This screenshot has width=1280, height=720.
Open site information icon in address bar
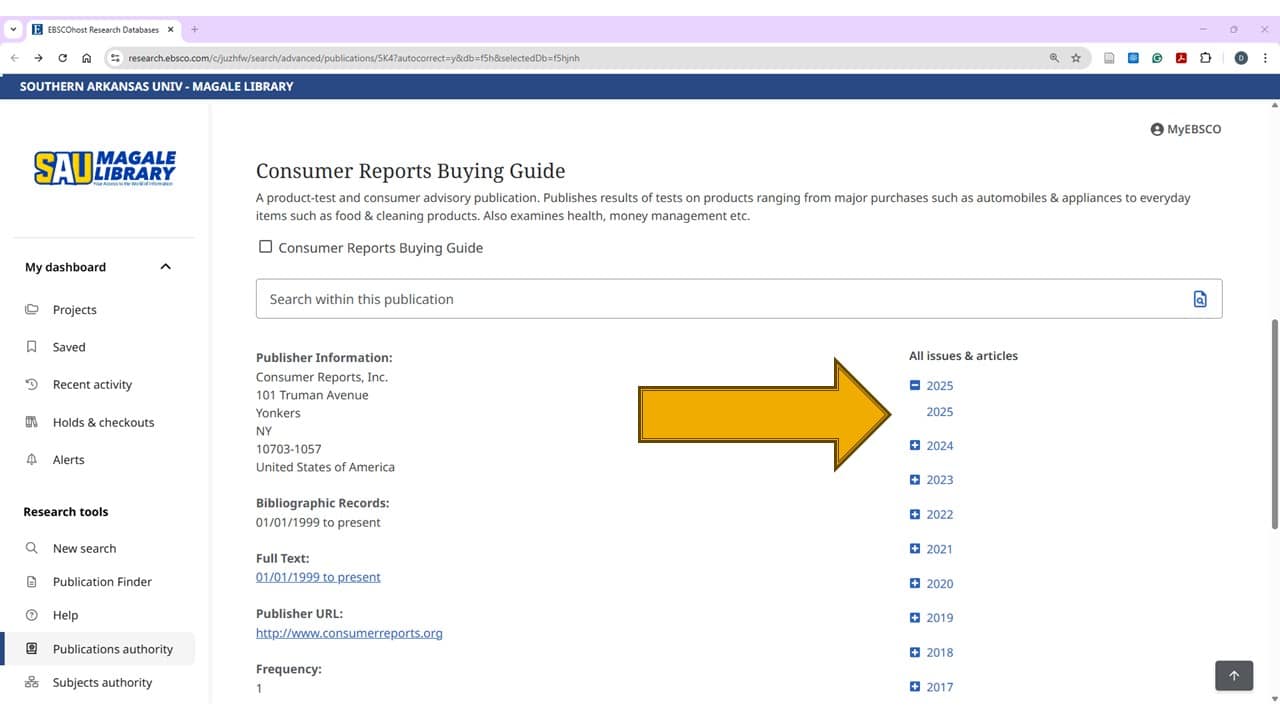[x=115, y=58]
